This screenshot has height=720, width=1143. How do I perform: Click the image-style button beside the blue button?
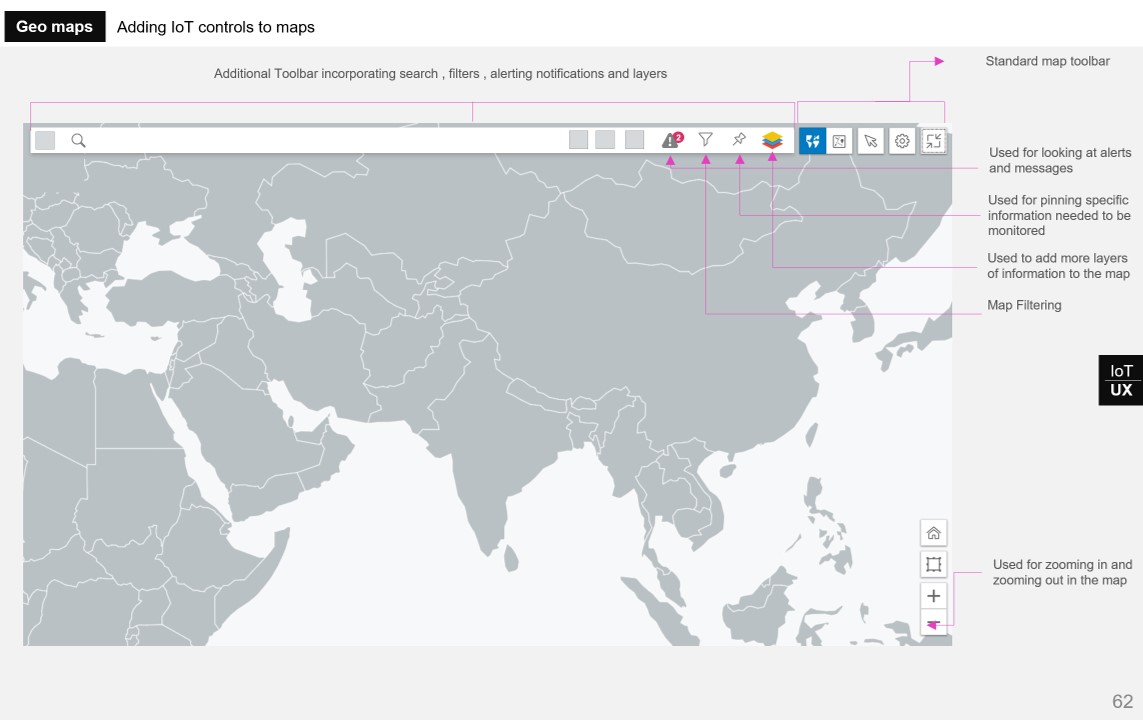click(x=840, y=141)
